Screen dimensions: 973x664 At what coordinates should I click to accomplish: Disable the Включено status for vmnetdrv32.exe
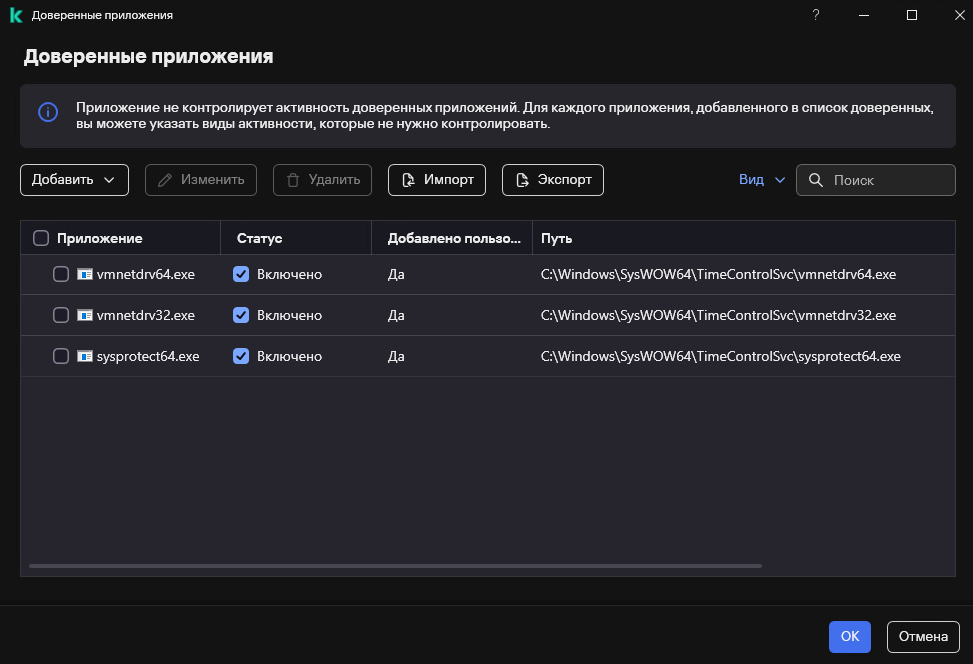(241, 315)
